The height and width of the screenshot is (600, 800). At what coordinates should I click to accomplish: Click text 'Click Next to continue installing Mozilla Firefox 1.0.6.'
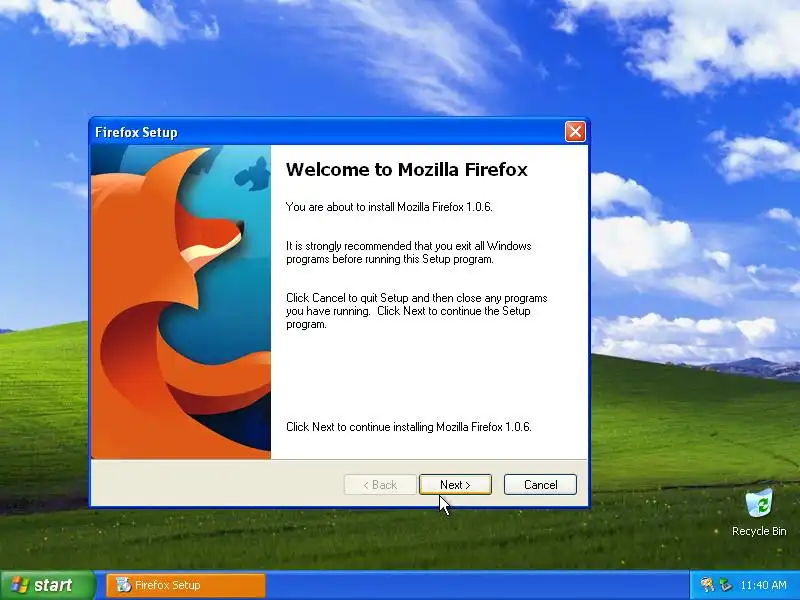pos(409,427)
